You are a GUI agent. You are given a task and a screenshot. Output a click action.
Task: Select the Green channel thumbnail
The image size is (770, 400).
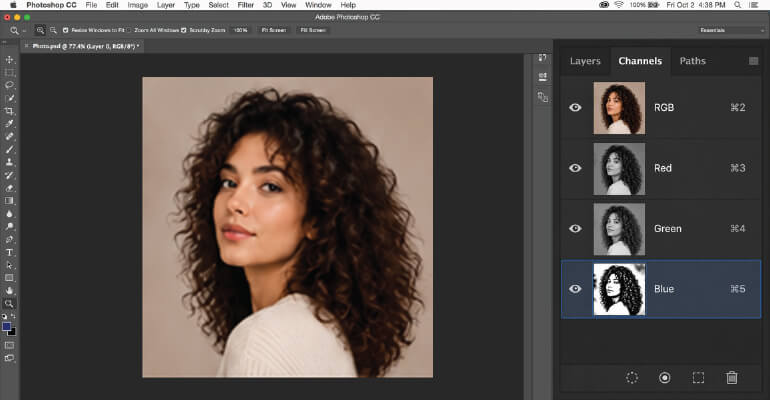tap(619, 229)
